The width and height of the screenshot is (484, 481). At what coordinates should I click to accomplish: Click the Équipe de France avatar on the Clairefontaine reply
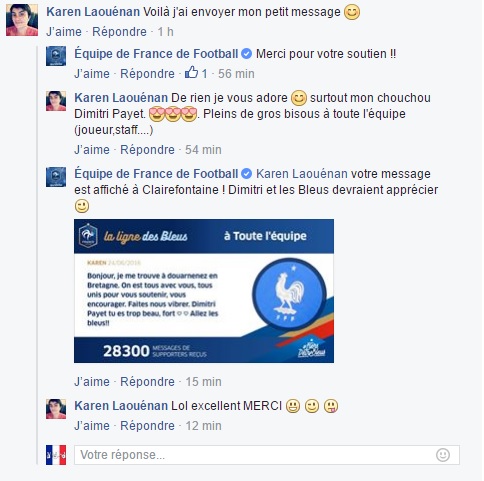pos(56,177)
